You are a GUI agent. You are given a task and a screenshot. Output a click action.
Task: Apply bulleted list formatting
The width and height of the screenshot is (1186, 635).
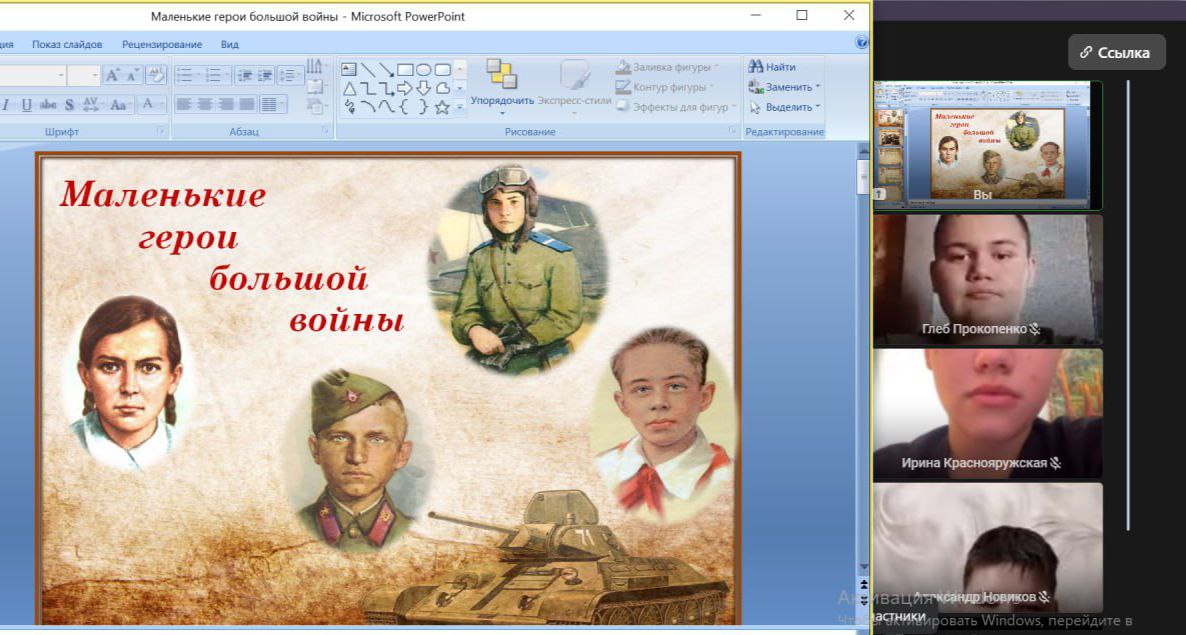pyautogui.click(x=187, y=75)
